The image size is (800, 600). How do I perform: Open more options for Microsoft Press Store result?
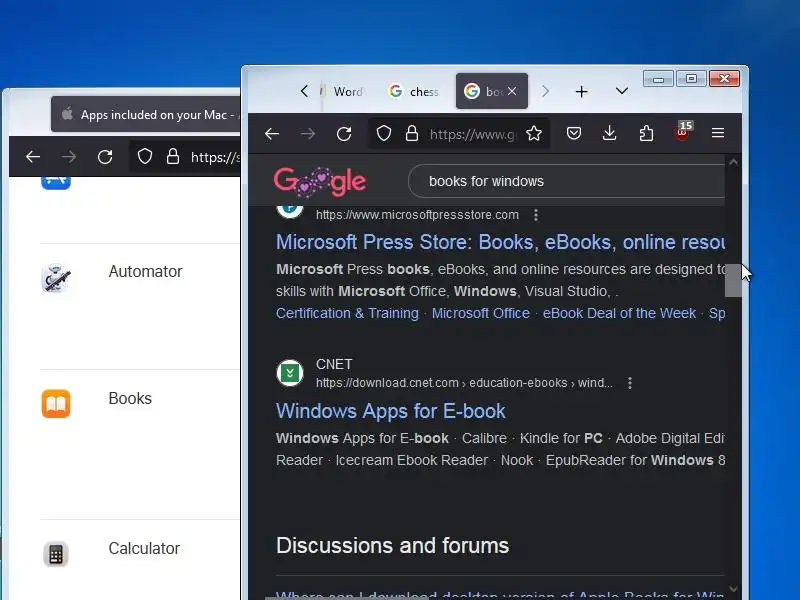pyautogui.click(x=536, y=215)
